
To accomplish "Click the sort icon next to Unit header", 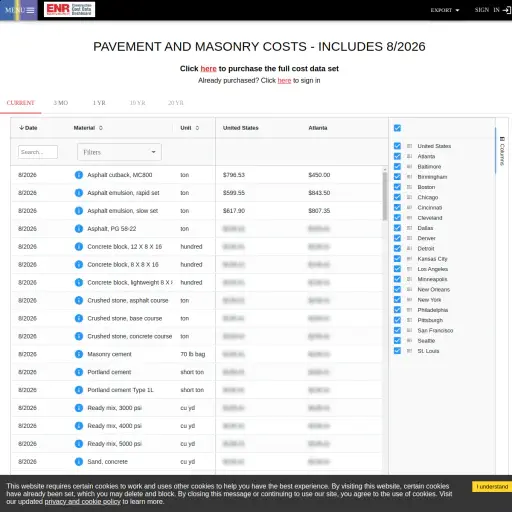I will point(197,128).
